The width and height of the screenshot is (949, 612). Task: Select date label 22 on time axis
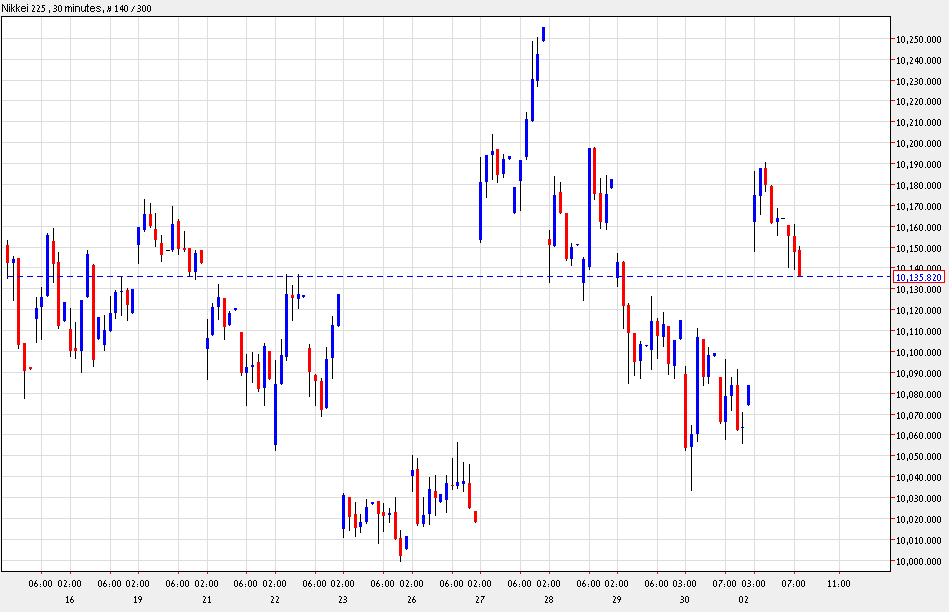point(275,599)
